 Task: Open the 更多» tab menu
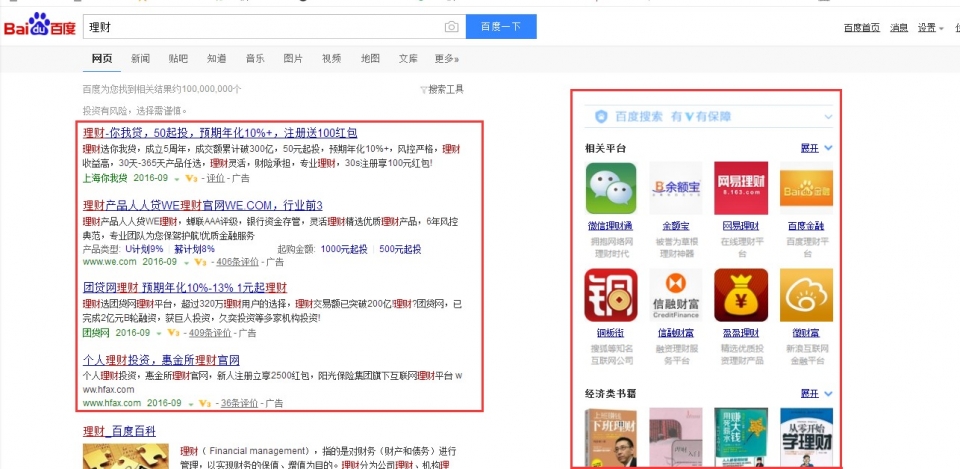pyautogui.click(x=446, y=59)
